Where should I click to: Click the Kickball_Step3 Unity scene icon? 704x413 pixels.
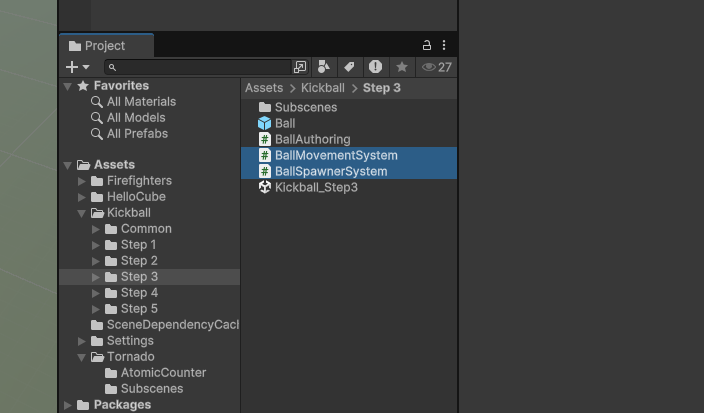click(264, 187)
